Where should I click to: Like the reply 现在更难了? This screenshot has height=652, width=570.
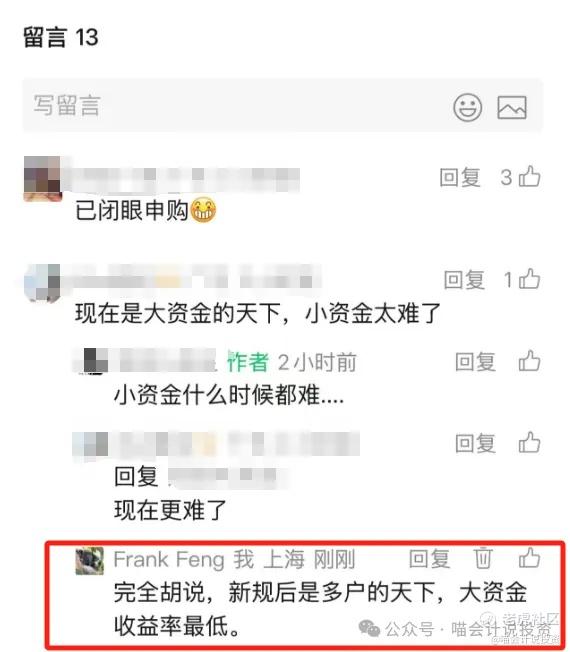[x=530, y=442]
